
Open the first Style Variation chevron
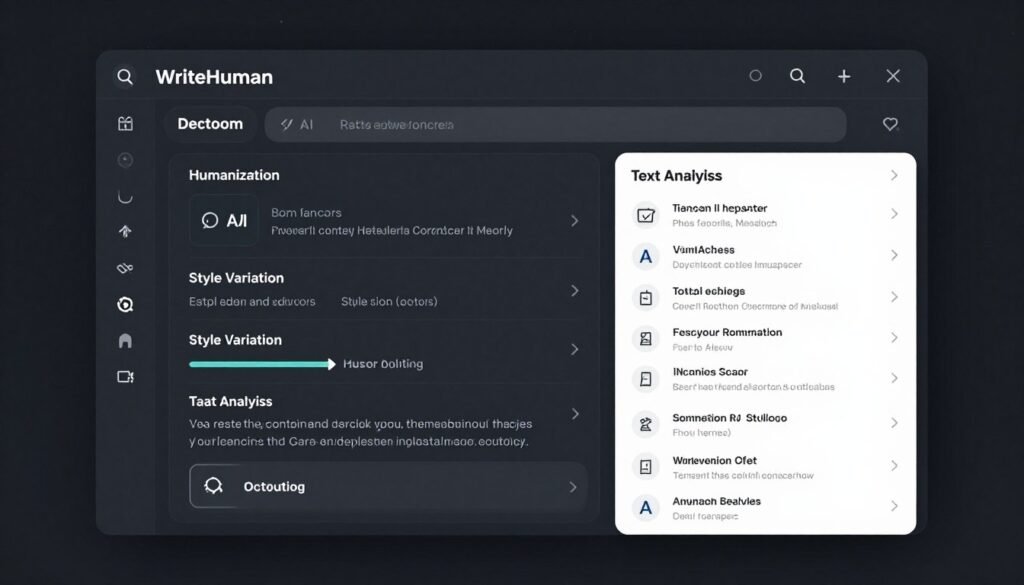(x=576, y=289)
